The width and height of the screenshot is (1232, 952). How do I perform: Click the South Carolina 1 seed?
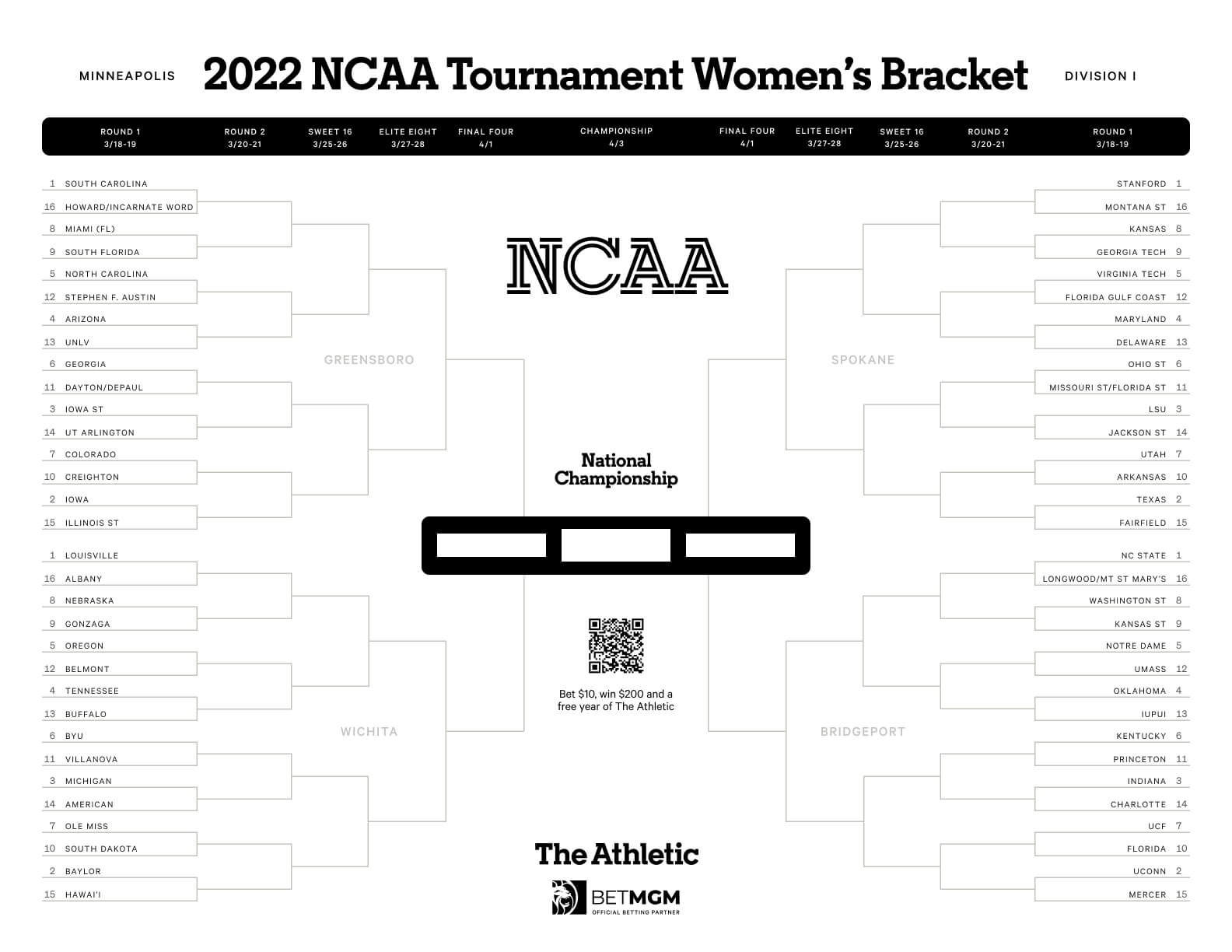(106, 184)
